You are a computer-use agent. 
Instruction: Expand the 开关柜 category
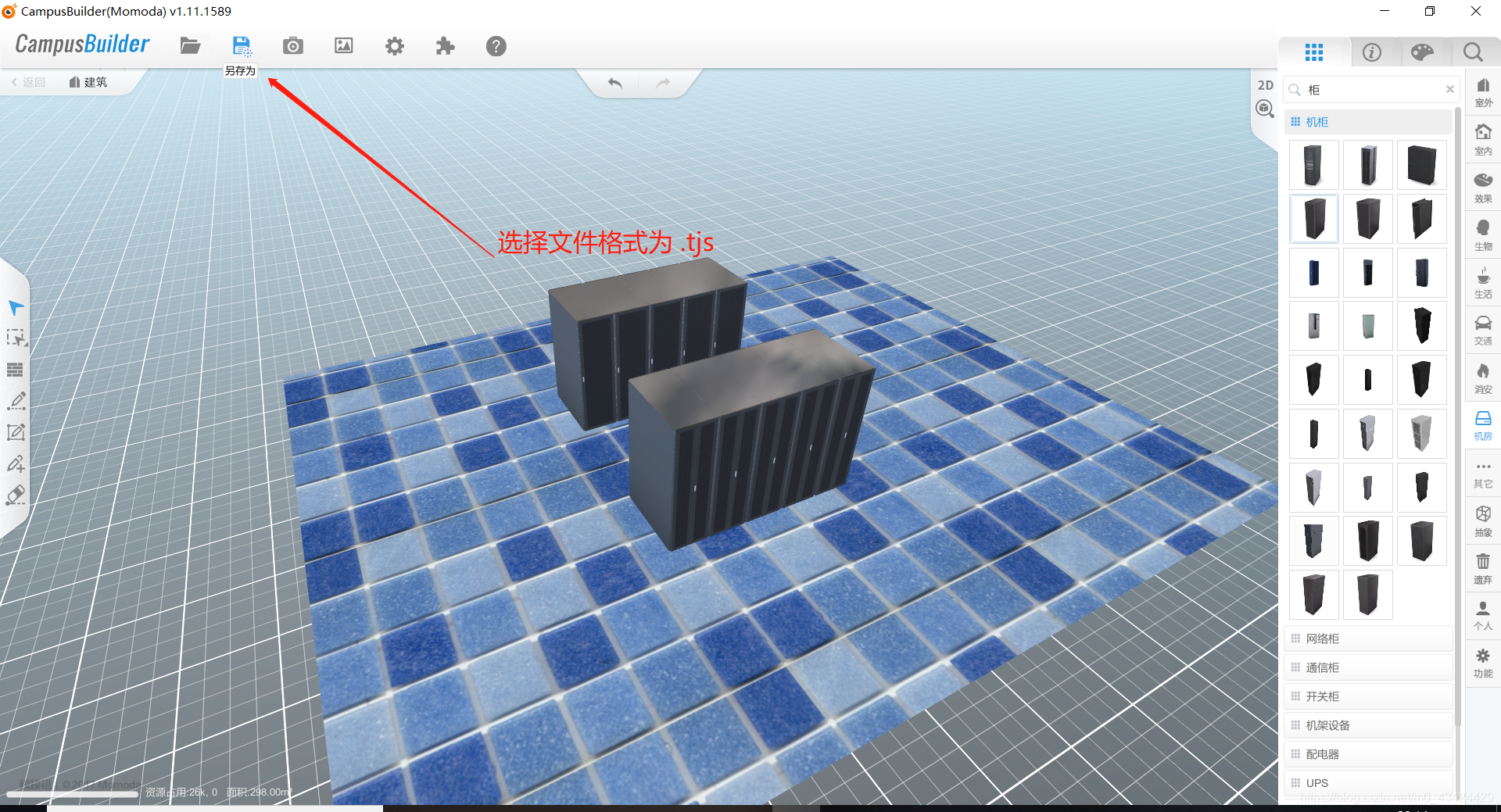pyautogui.click(x=1368, y=696)
